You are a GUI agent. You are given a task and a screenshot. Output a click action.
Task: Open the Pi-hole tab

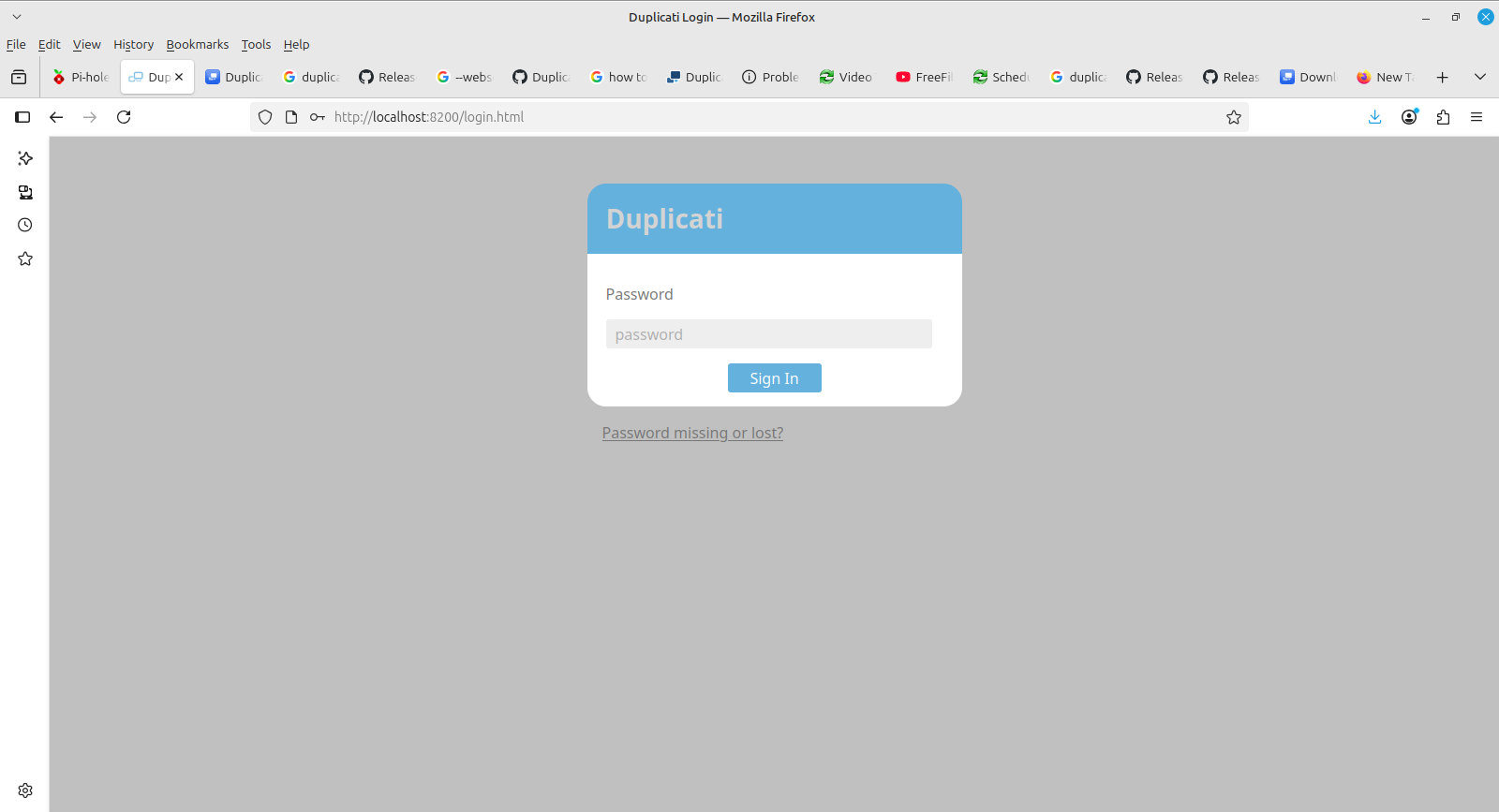tap(81, 77)
